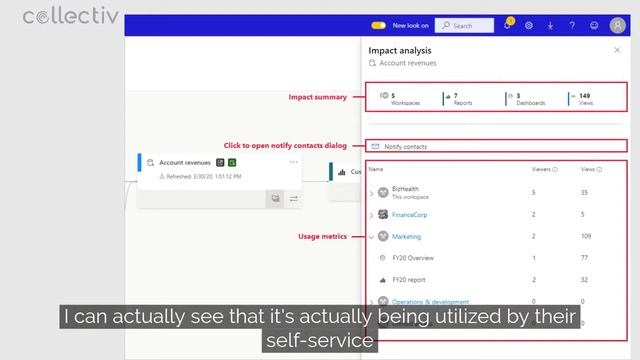
Task: Open the Marketing link
Action: [x=407, y=236]
